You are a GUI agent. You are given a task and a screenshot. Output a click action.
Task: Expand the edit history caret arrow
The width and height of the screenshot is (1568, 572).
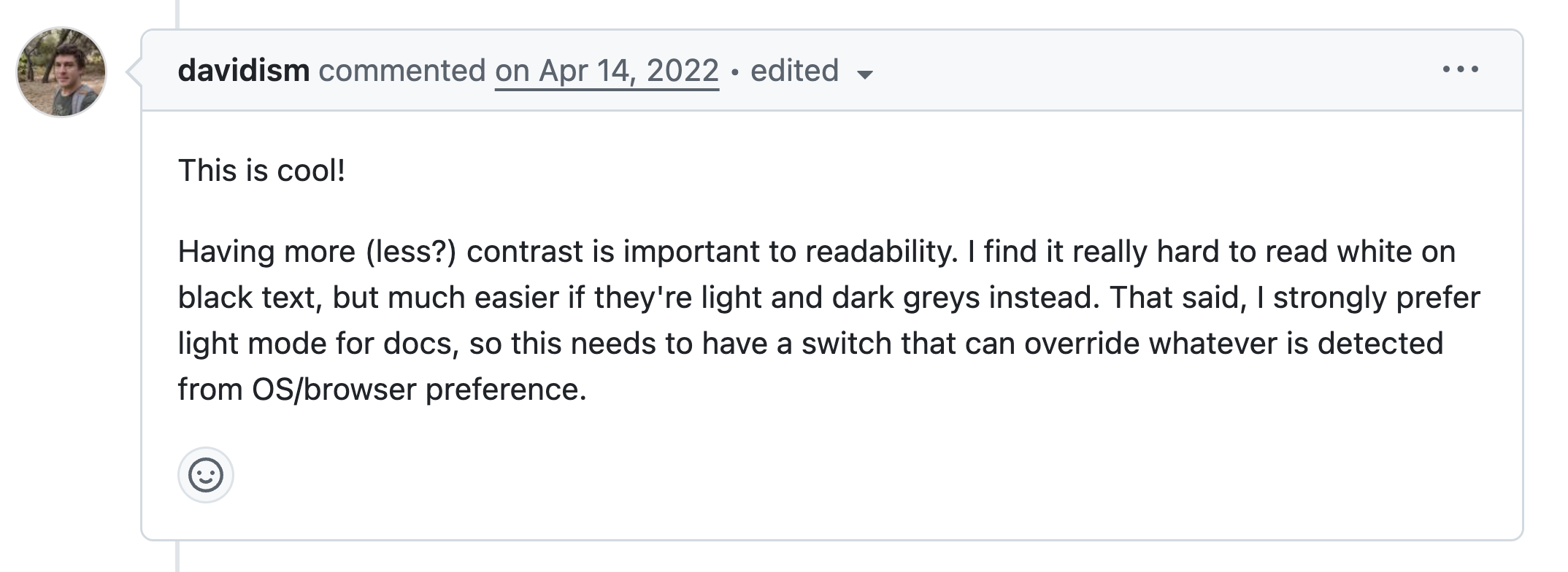865,74
